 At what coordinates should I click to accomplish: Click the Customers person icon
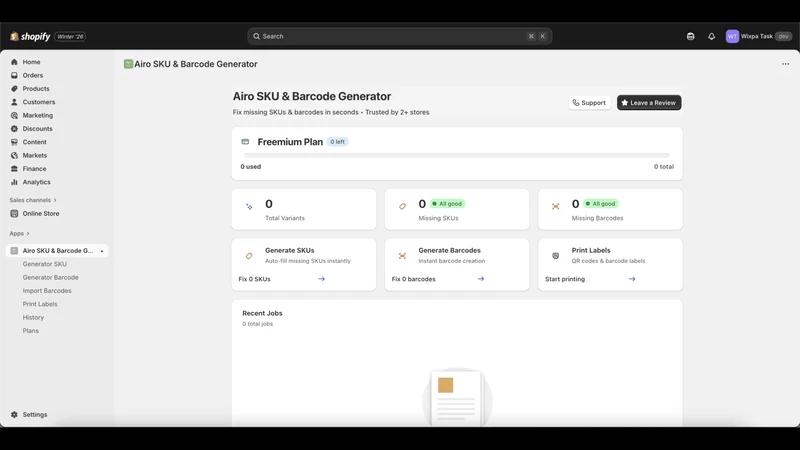point(14,102)
